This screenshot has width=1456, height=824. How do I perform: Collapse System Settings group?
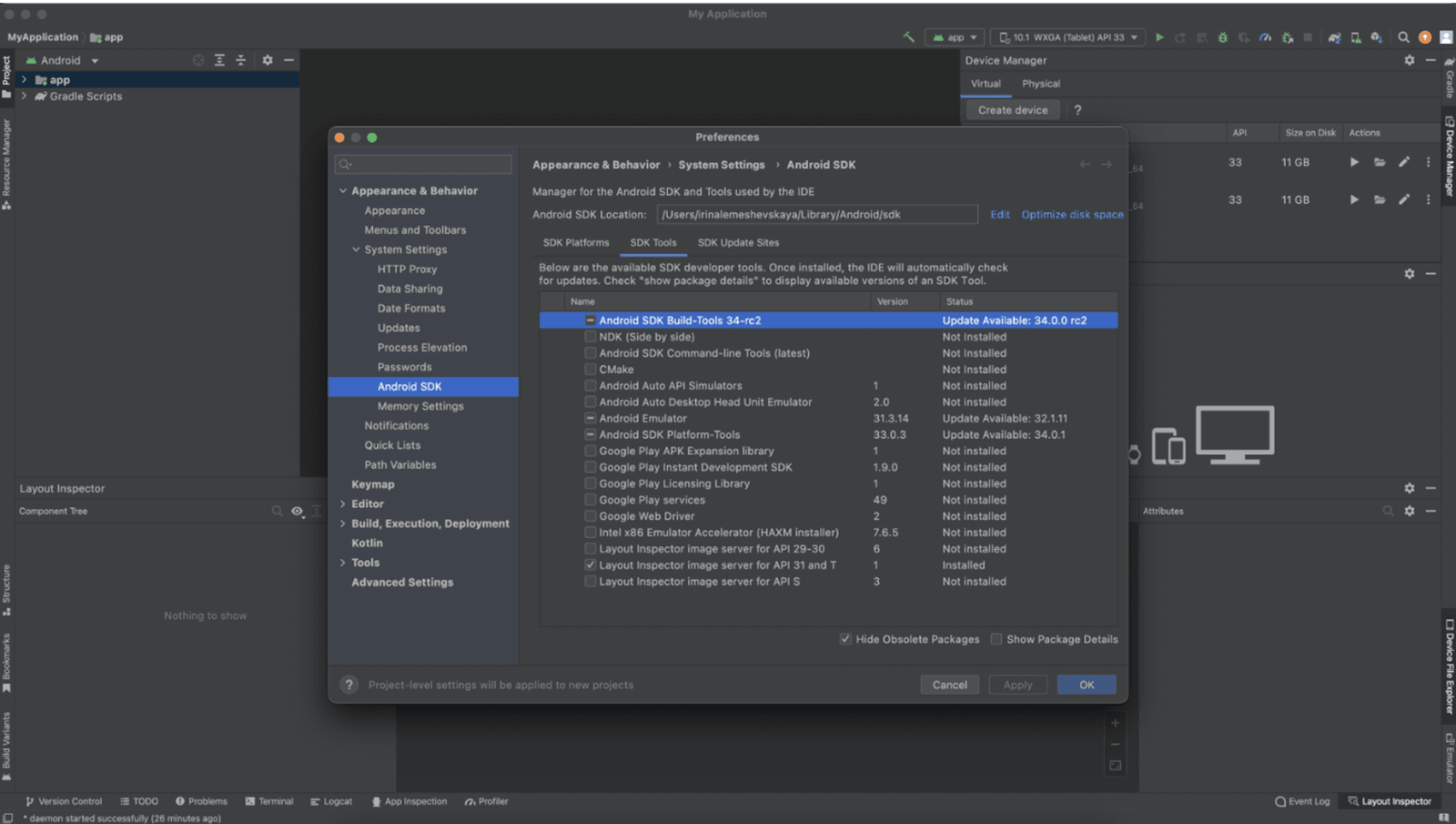click(356, 249)
